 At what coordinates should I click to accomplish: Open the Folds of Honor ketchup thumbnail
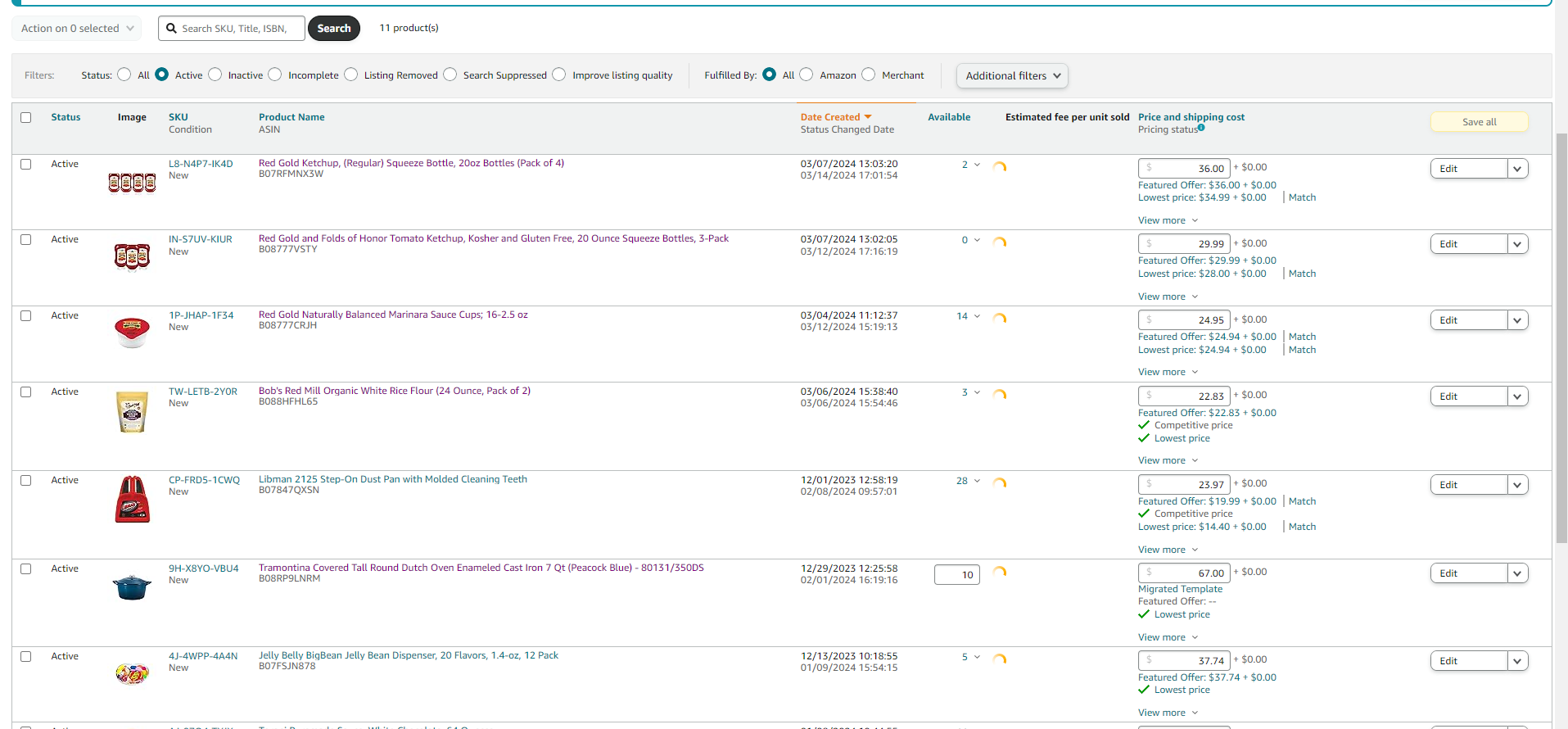click(x=132, y=257)
